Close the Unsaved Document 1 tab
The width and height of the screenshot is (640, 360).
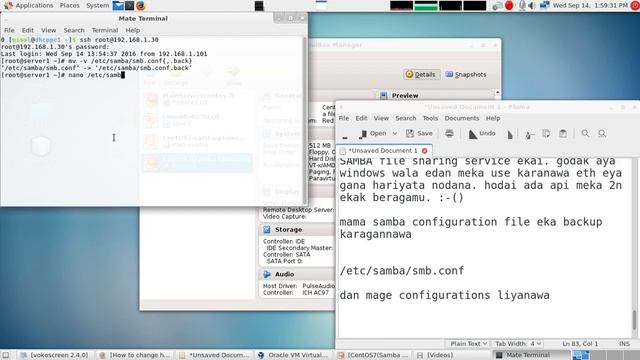click(424, 151)
